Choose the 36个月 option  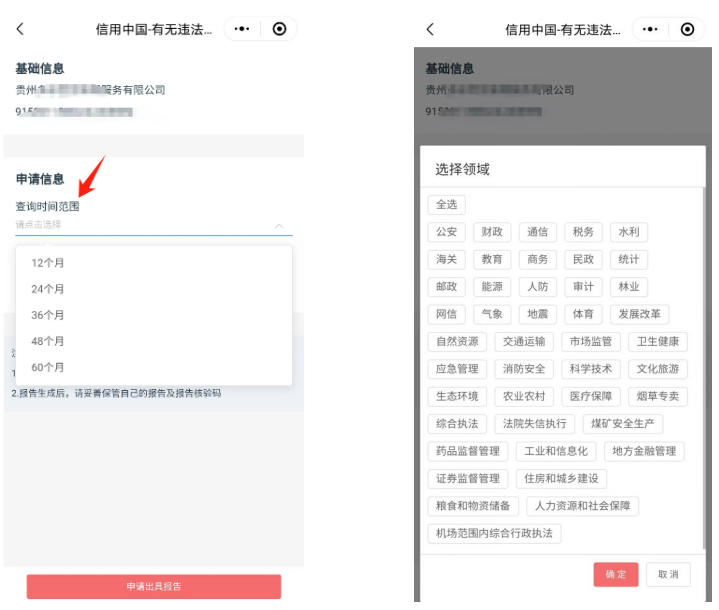tap(48, 315)
